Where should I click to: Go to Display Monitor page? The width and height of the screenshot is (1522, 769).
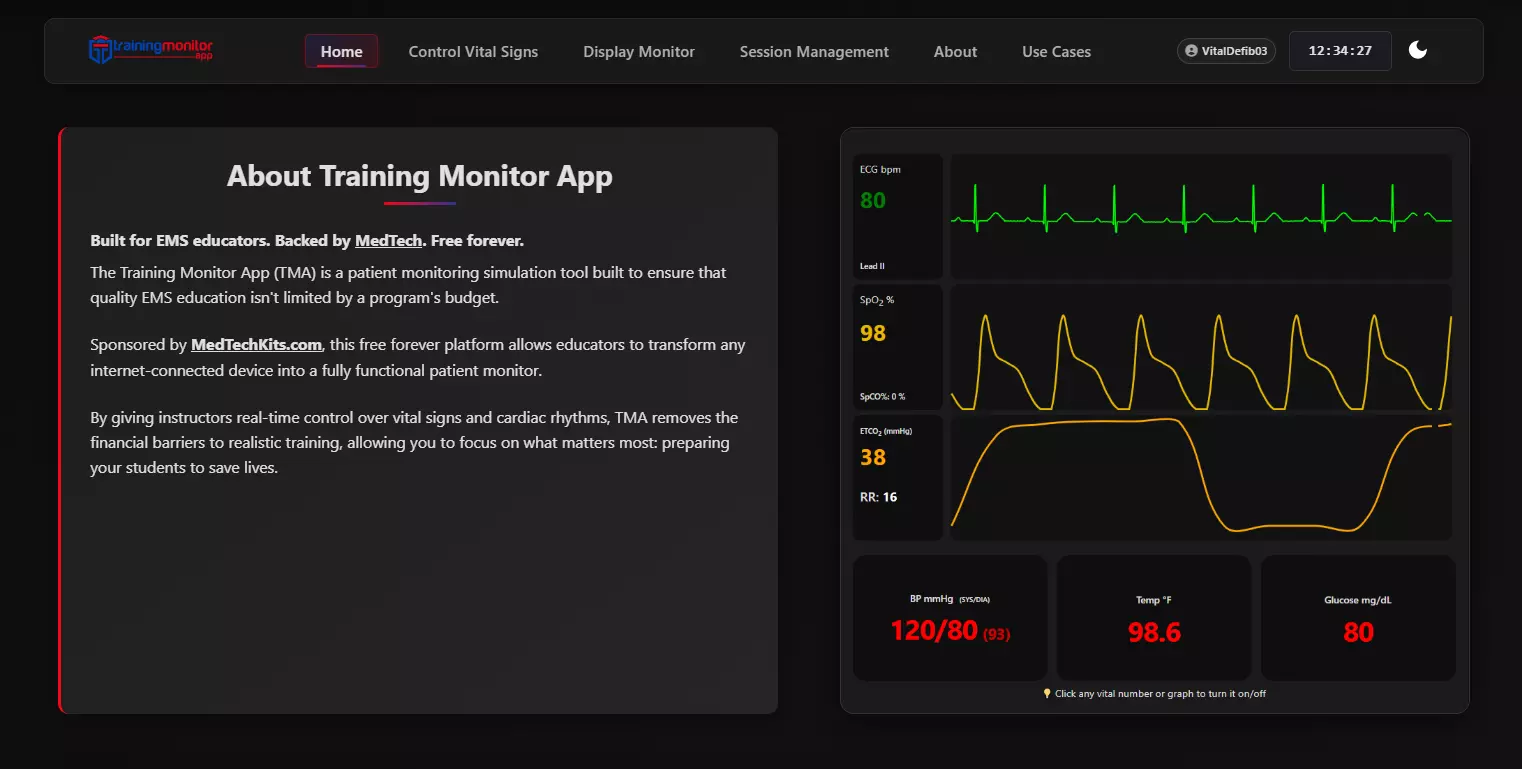639,51
